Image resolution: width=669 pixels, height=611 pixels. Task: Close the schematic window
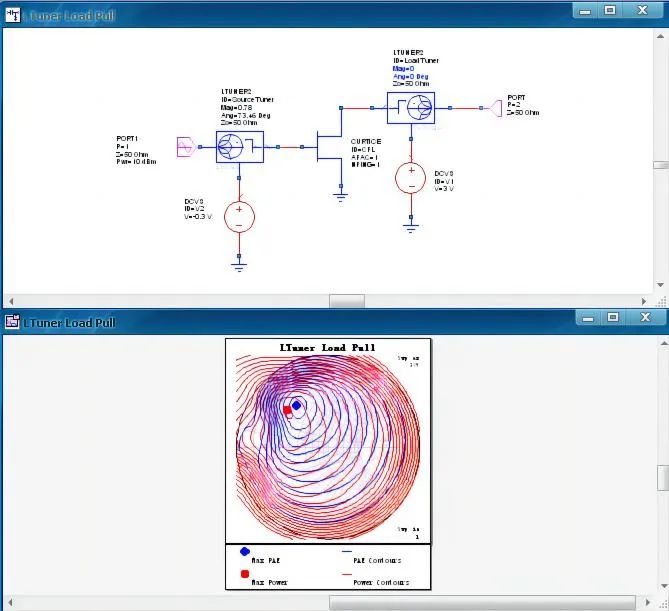point(643,11)
